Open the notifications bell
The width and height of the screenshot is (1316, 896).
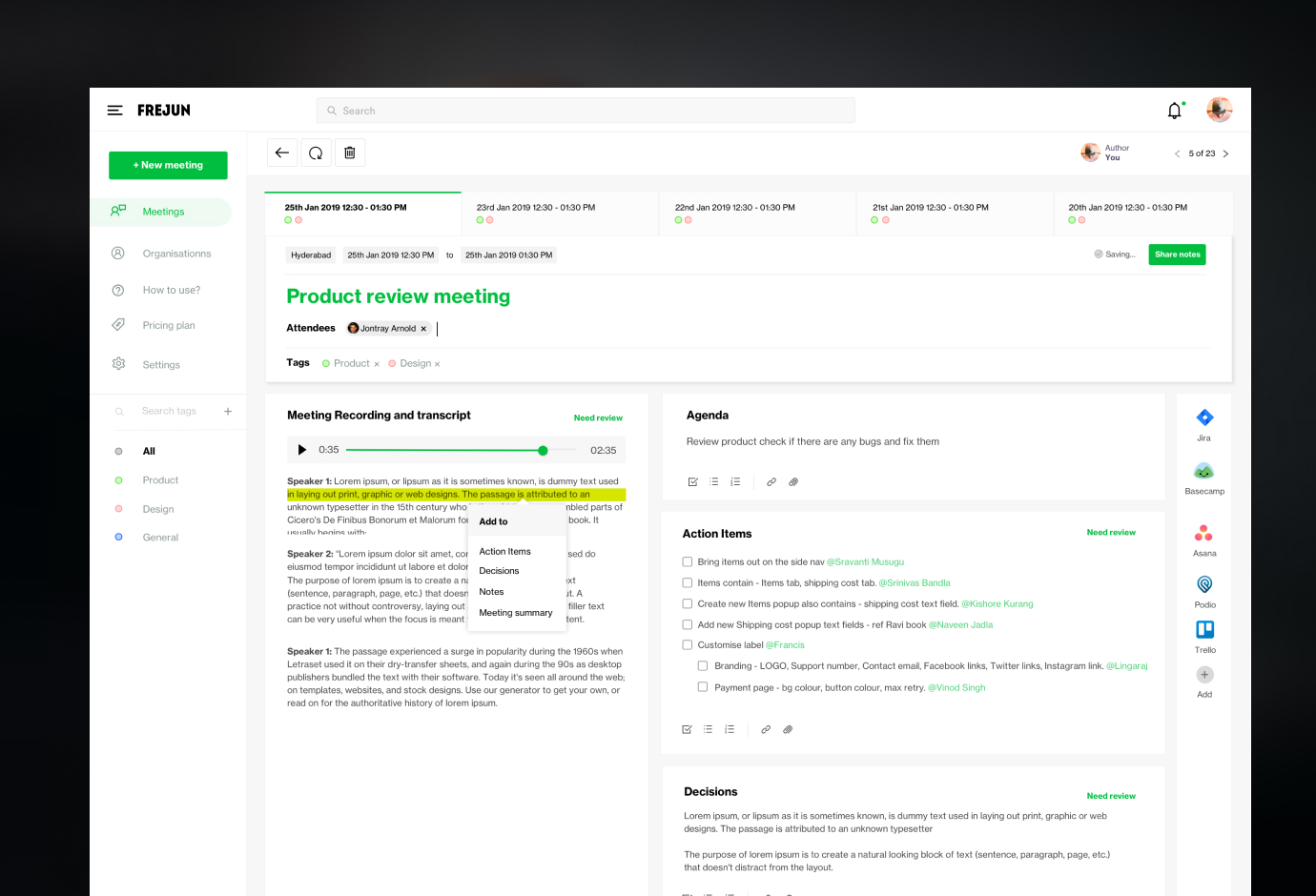pos(1175,111)
